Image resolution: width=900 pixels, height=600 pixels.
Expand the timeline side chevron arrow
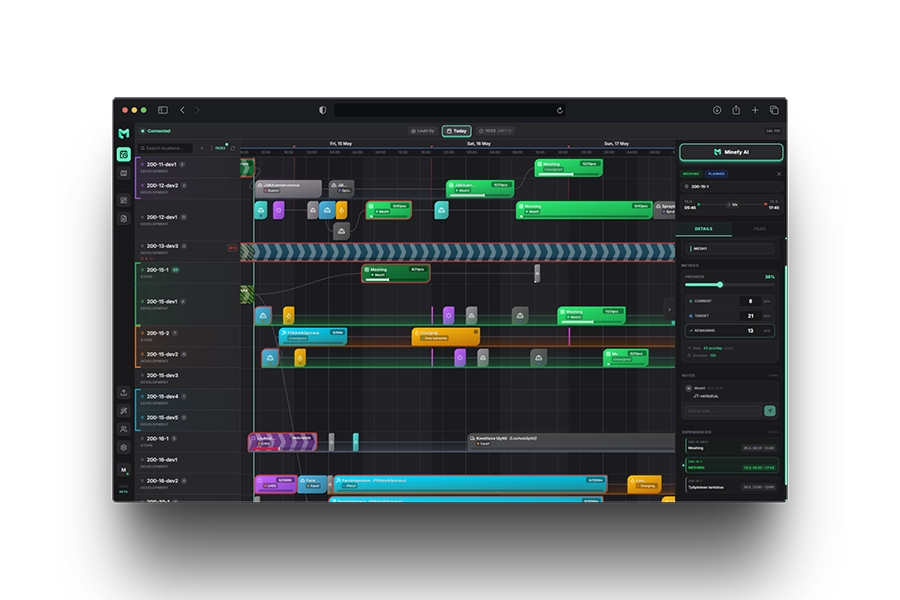click(x=669, y=309)
